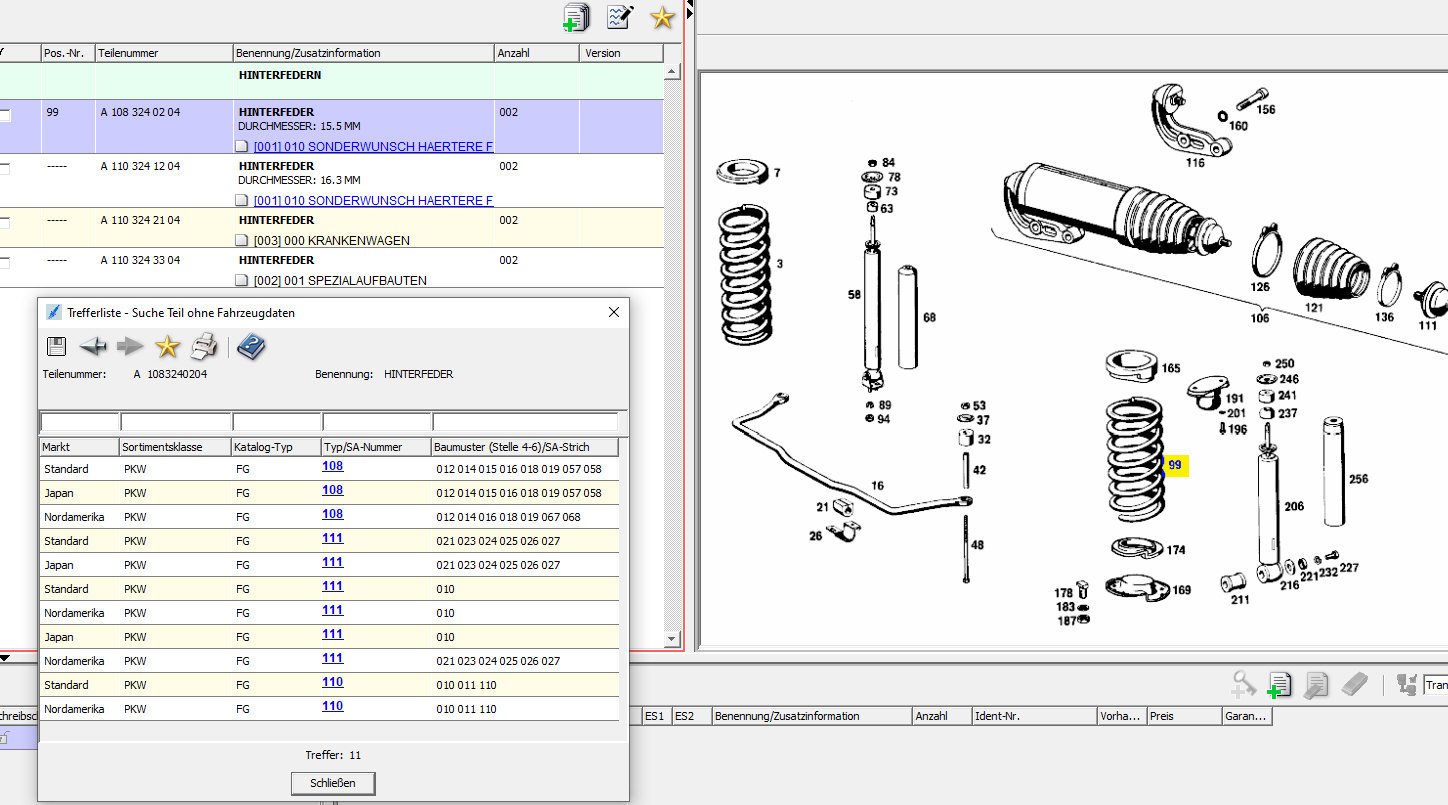Click the Baumuster (Stelle 4-6)/SA-Strich header
The image size is (1448, 805).
pyautogui.click(x=524, y=447)
